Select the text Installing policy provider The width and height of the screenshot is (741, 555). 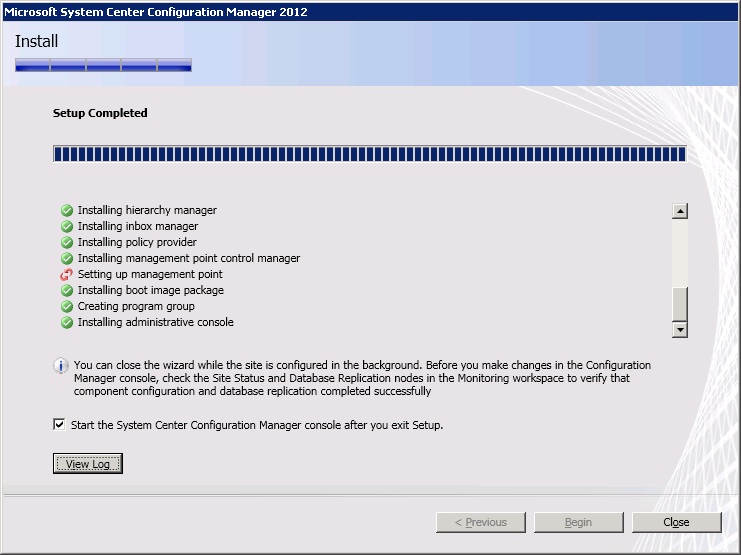[137, 242]
